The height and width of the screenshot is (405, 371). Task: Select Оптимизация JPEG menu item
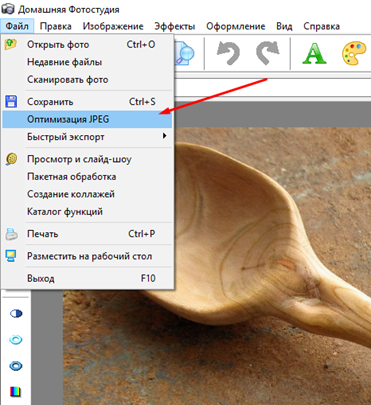point(87,119)
